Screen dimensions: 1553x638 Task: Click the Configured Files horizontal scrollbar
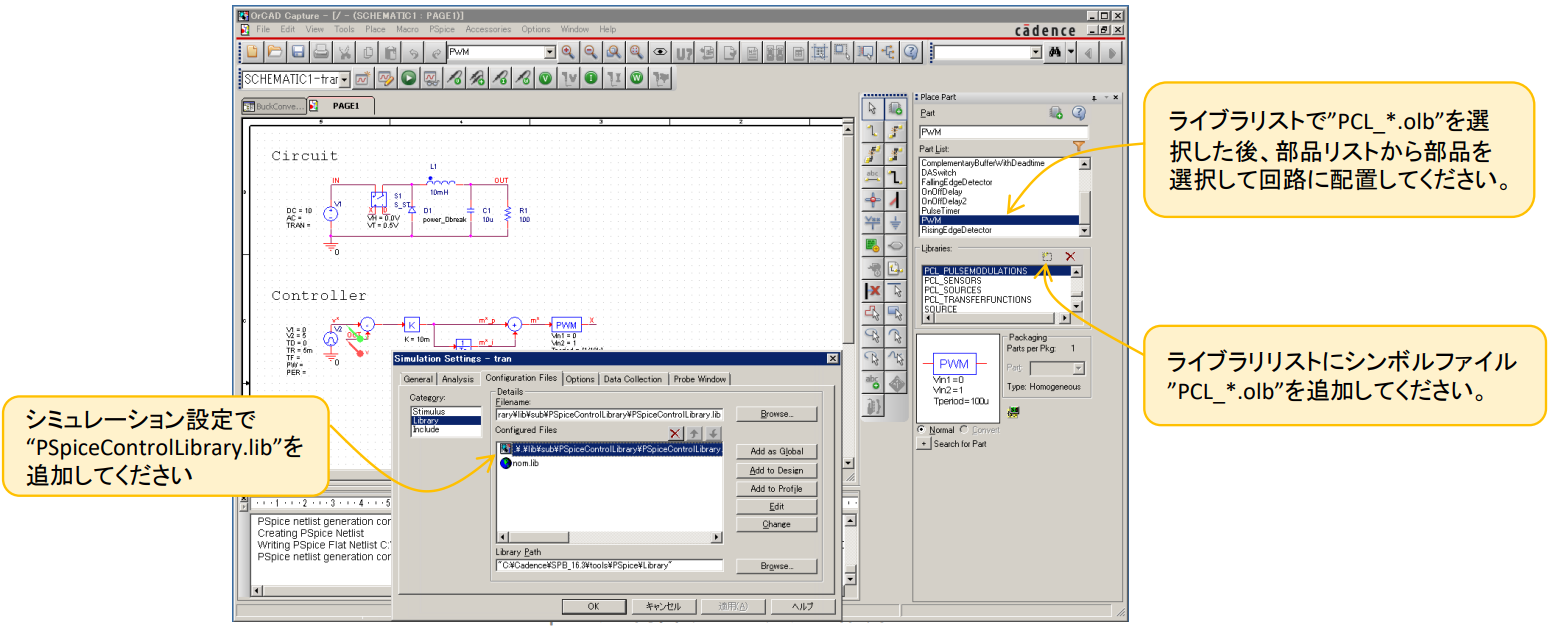tap(609, 537)
